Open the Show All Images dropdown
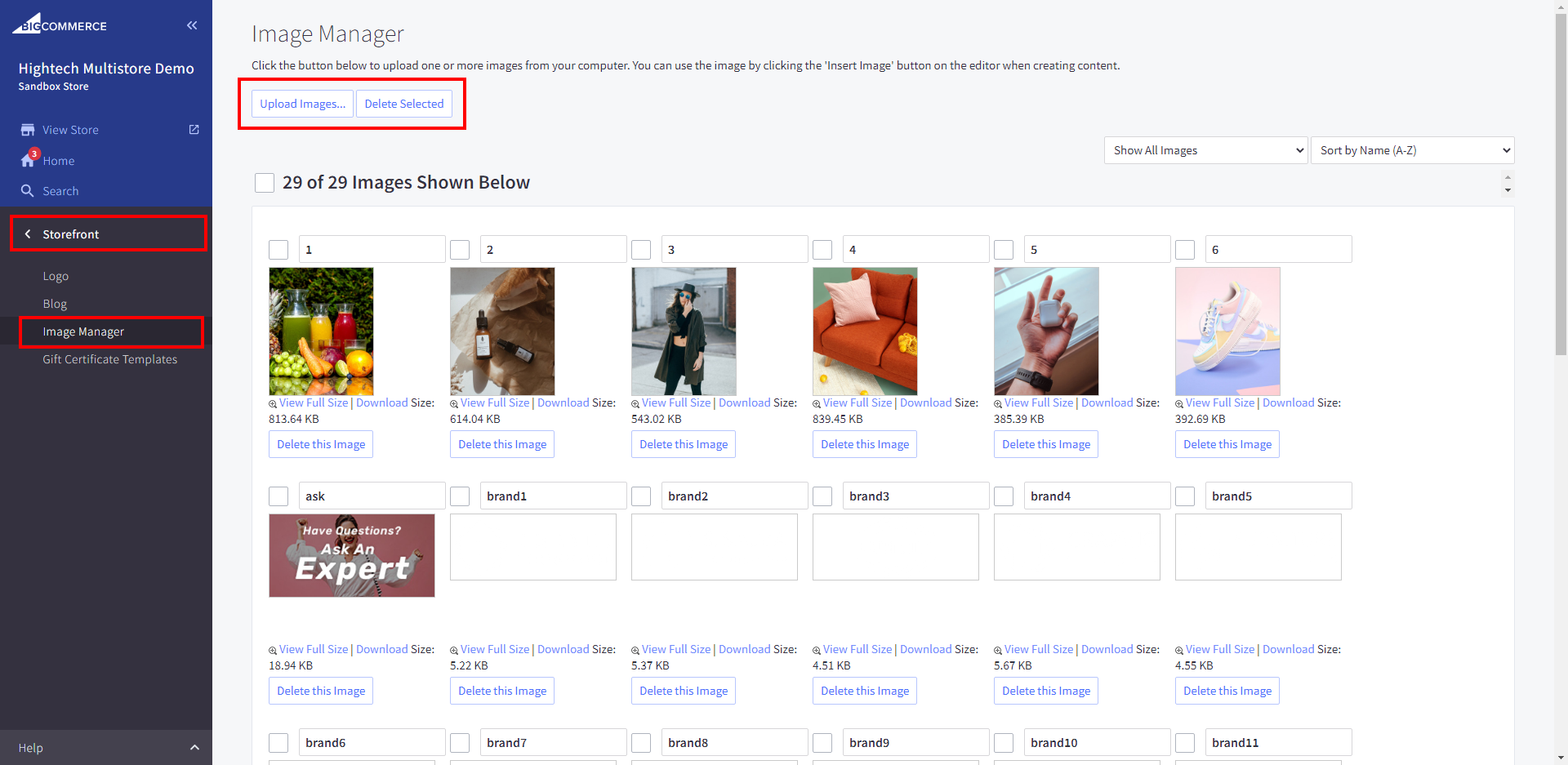The image size is (1568, 765). click(1205, 150)
